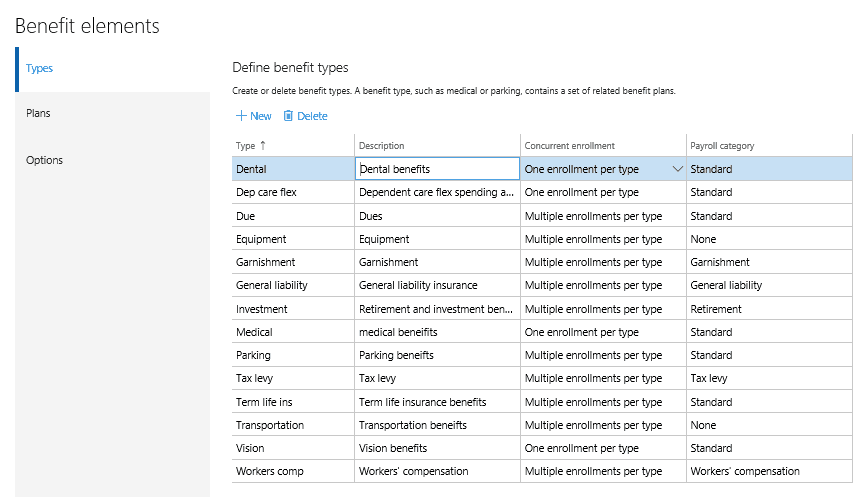Open the Concurrent enrollment dropdown for Dental
This screenshot has height=497, width=865.
pos(678,169)
